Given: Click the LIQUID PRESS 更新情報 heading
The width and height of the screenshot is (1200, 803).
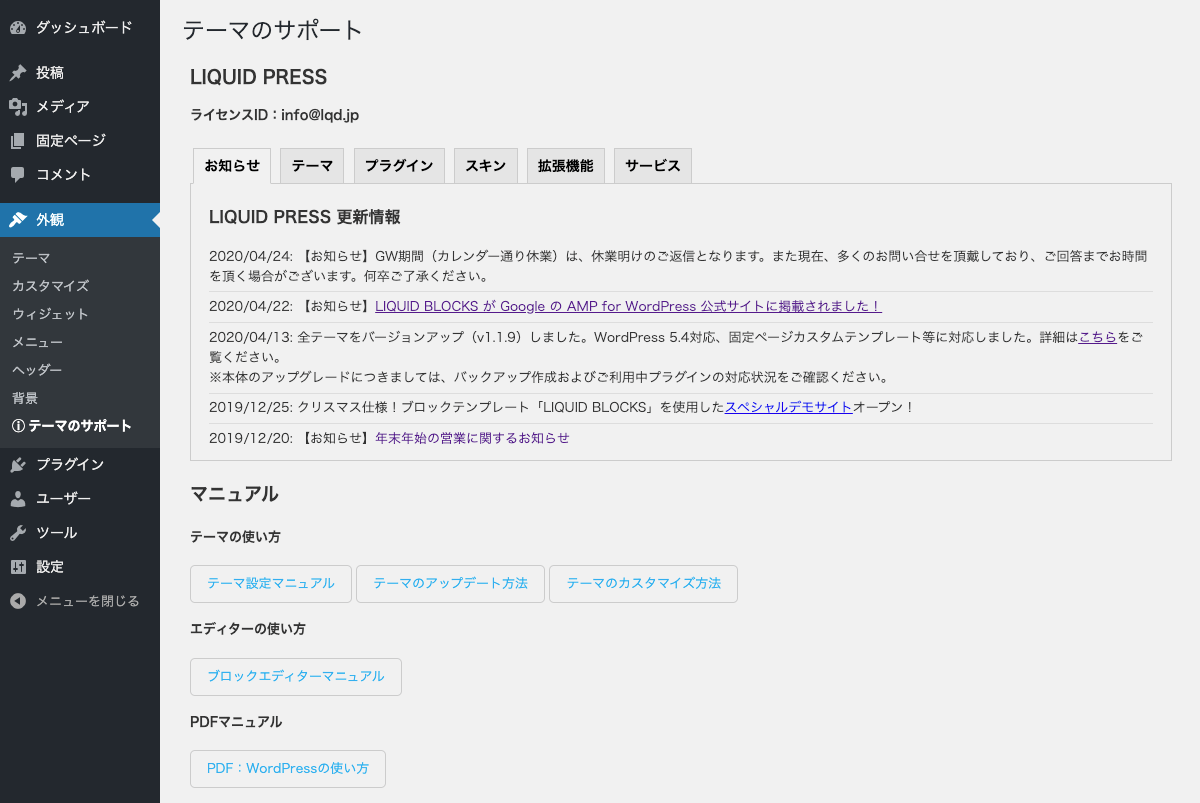Looking at the screenshot, I should tap(305, 217).
